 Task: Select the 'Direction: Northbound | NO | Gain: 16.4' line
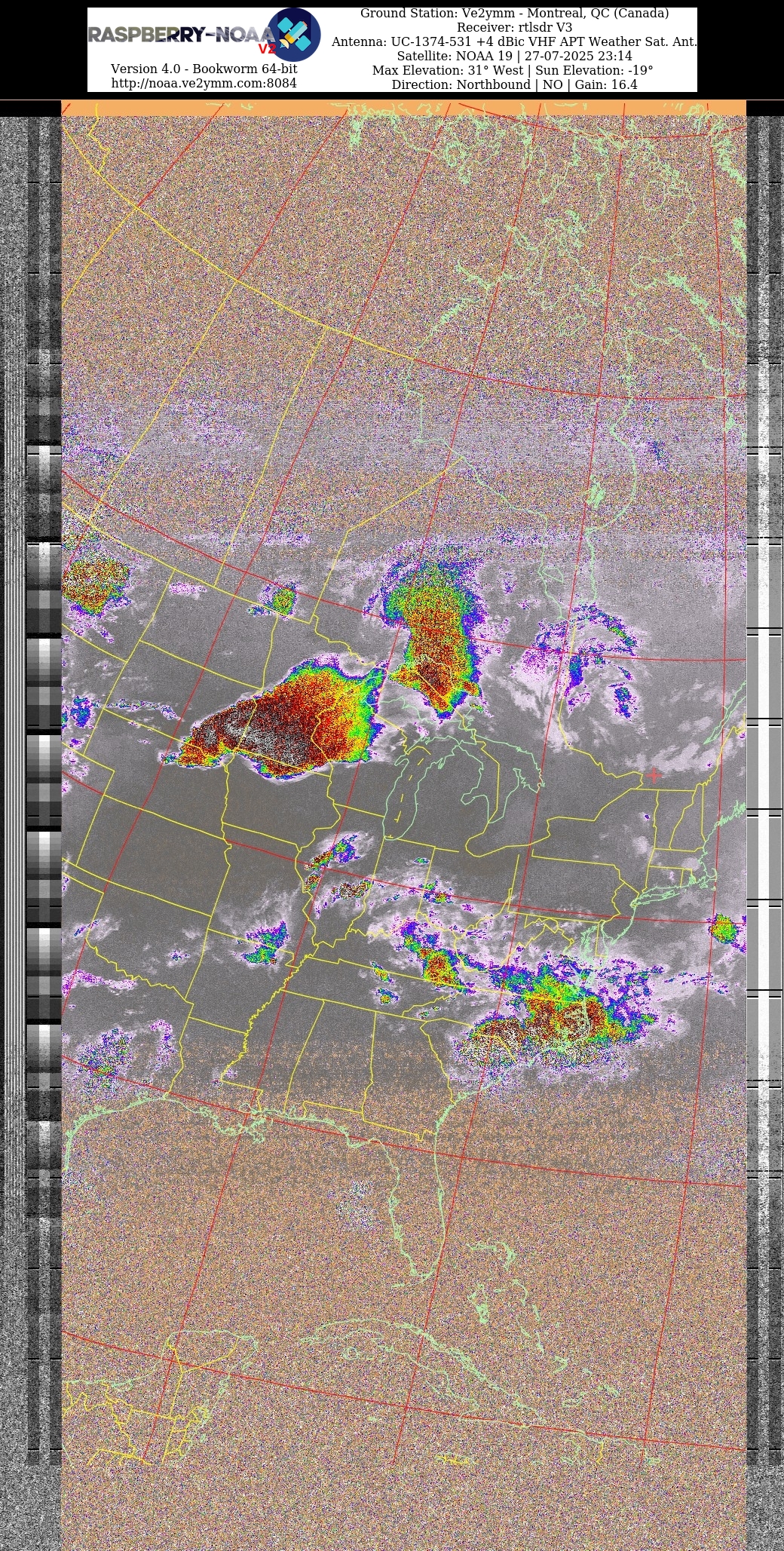pos(514,84)
